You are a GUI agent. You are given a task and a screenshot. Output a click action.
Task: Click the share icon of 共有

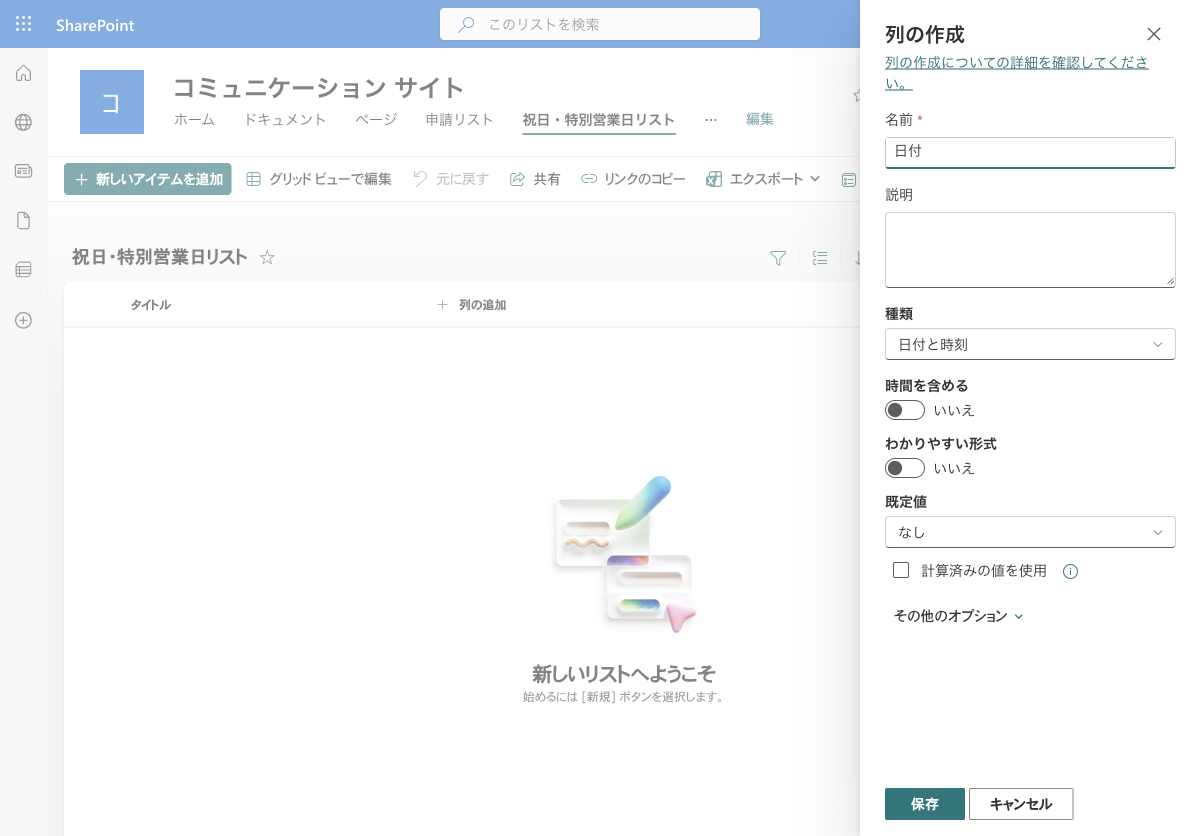click(517, 179)
